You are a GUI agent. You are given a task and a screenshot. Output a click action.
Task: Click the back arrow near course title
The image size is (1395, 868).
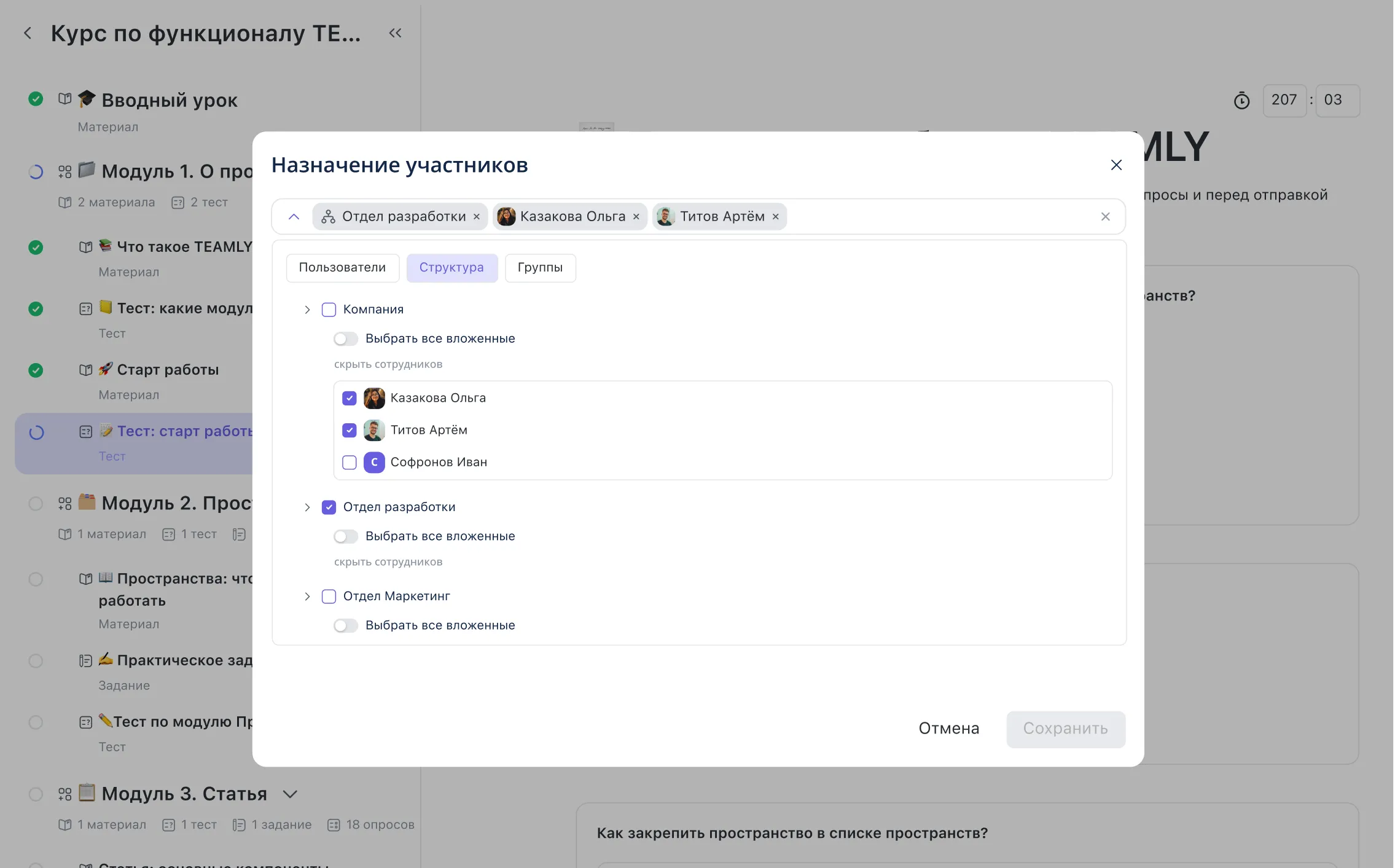28,33
